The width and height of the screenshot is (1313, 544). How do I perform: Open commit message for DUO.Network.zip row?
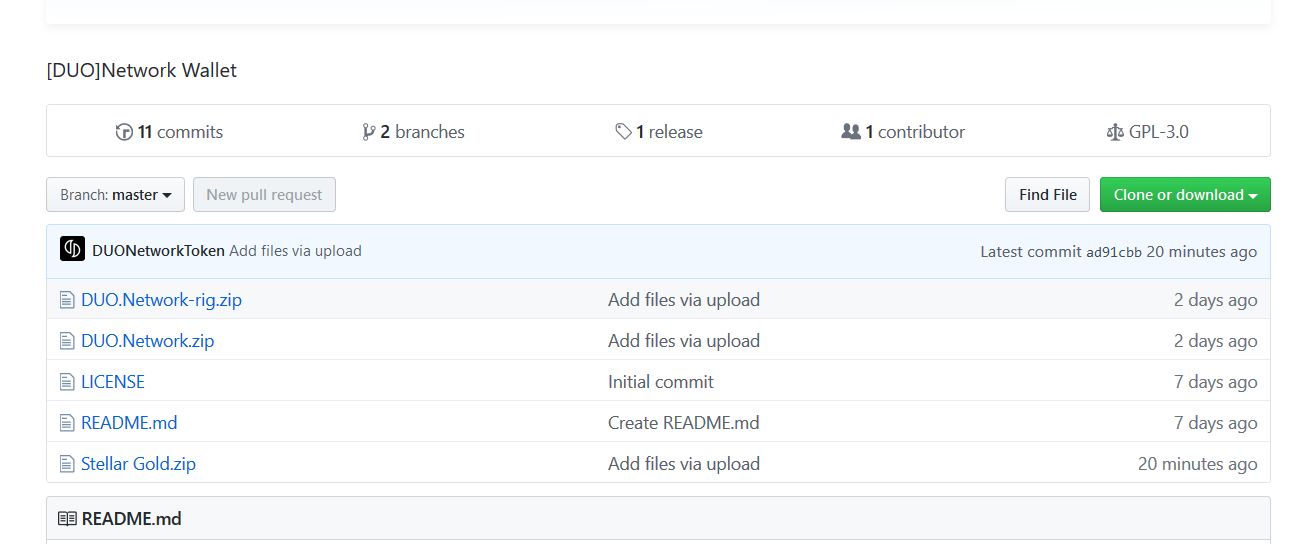tap(684, 341)
